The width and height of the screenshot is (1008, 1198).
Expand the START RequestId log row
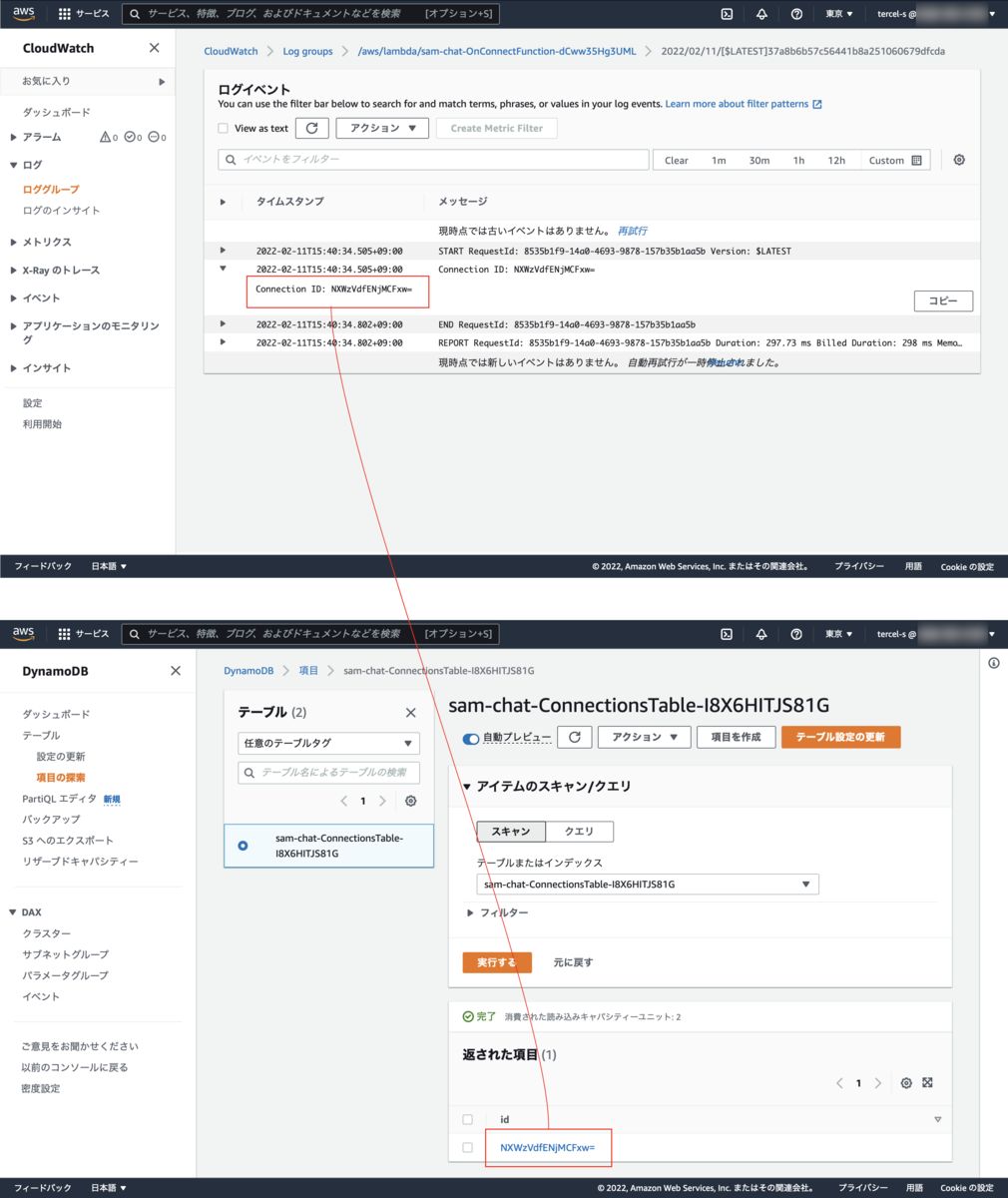tap(223, 251)
